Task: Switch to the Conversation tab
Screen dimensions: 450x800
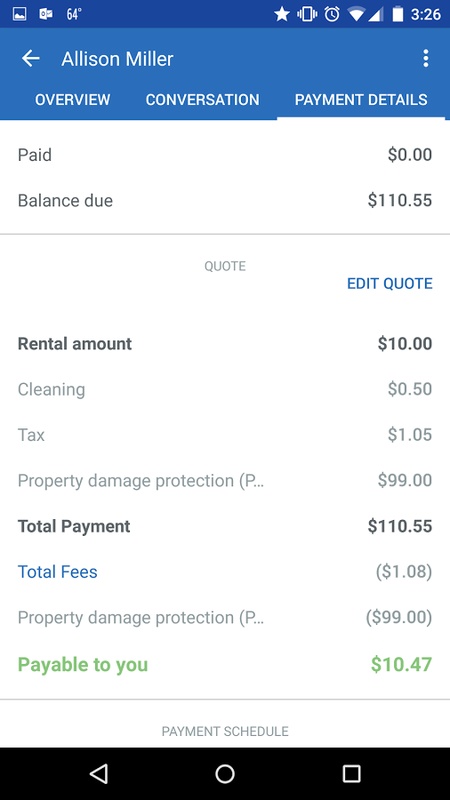Action: click(x=203, y=99)
